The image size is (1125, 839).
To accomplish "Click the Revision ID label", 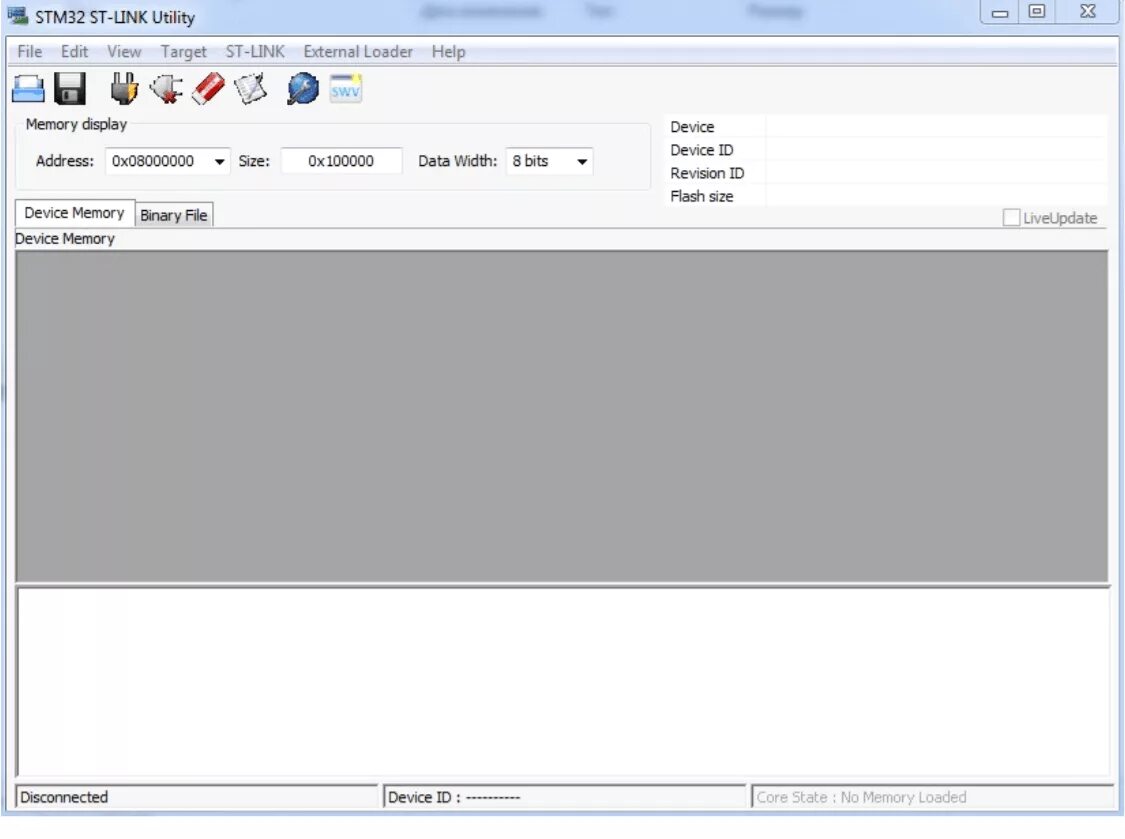I will (707, 174).
